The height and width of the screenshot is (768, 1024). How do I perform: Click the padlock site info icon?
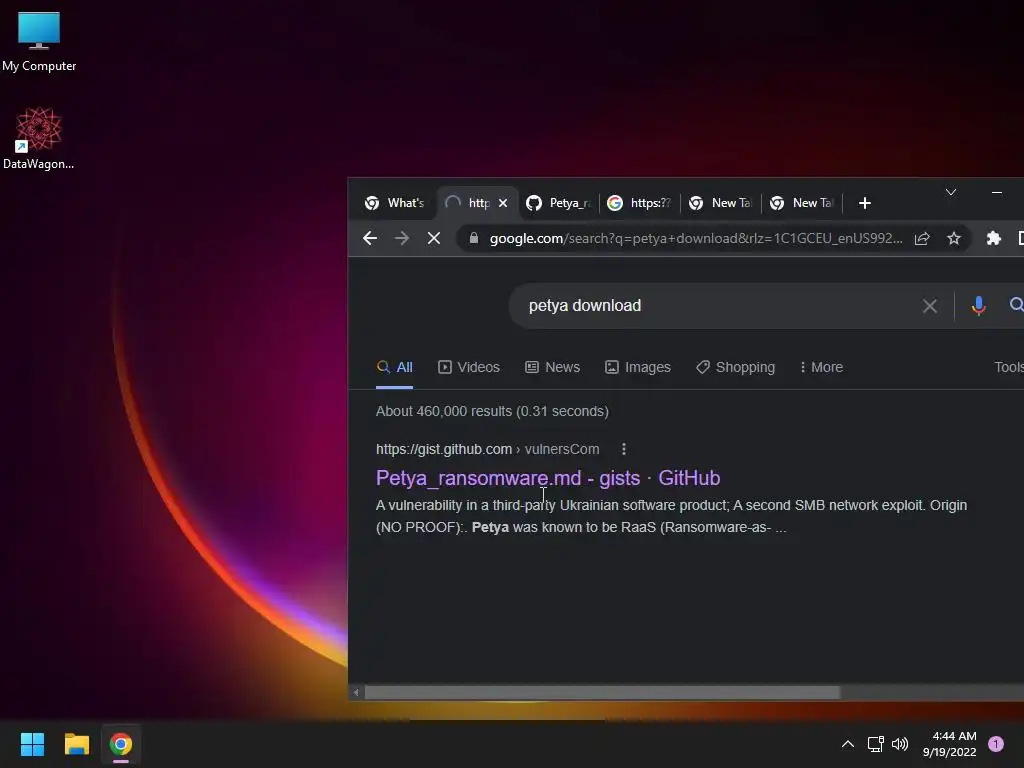click(474, 238)
